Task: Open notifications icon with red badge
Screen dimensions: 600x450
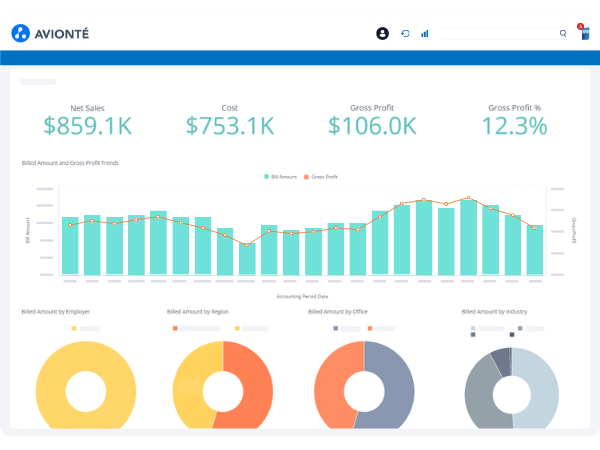Action: (x=584, y=32)
